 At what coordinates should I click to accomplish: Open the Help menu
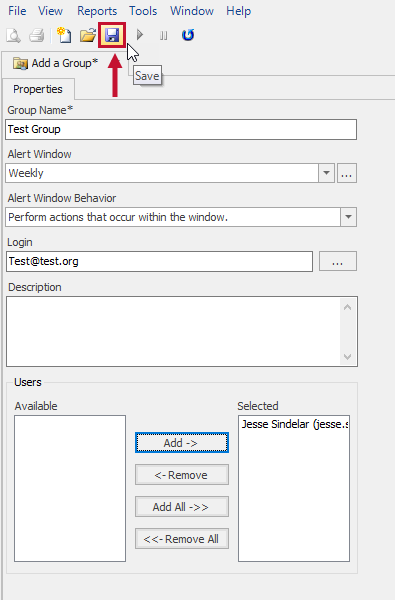coord(238,11)
